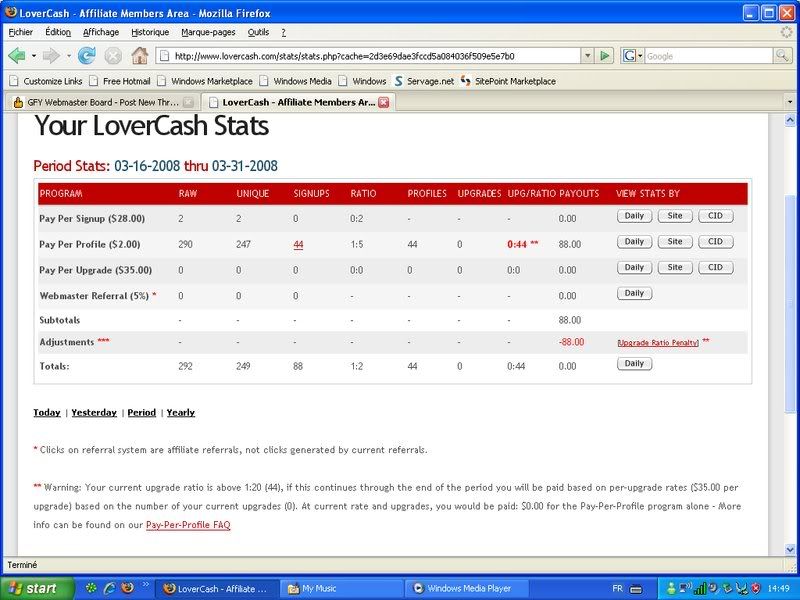Open the list all tabs dropdown

pyautogui.click(x=790, y=102)
